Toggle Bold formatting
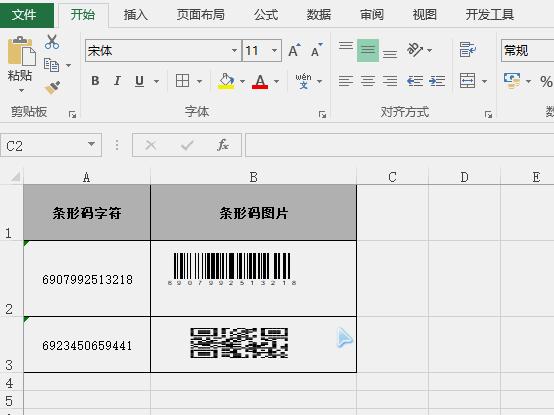 pyautogui.click(x=95, y=81)
